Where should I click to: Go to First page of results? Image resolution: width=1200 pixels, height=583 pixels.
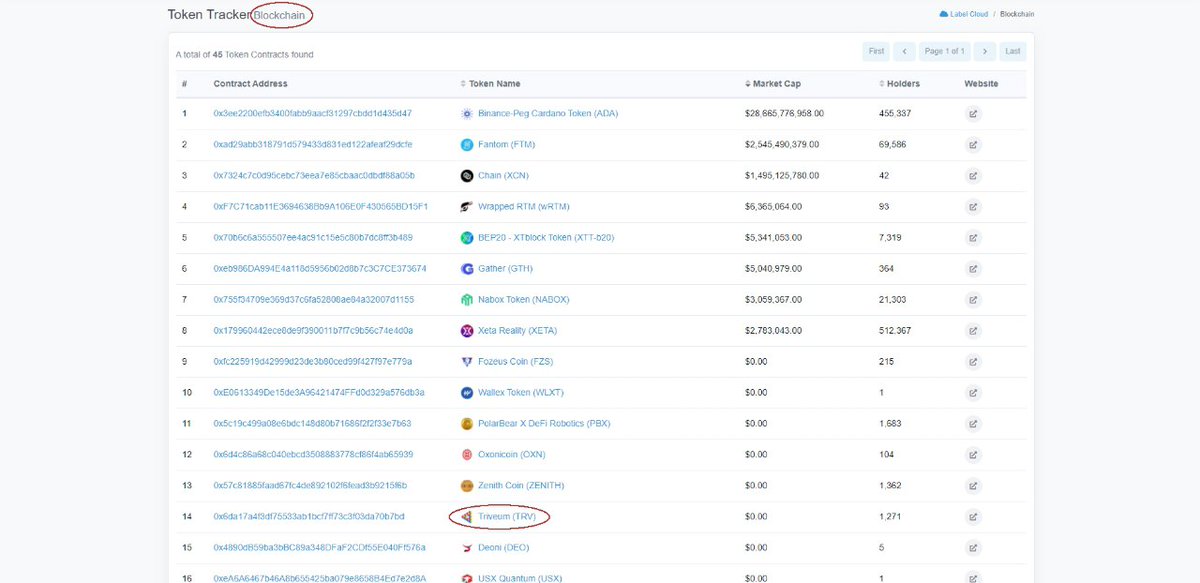click(876, 51)
